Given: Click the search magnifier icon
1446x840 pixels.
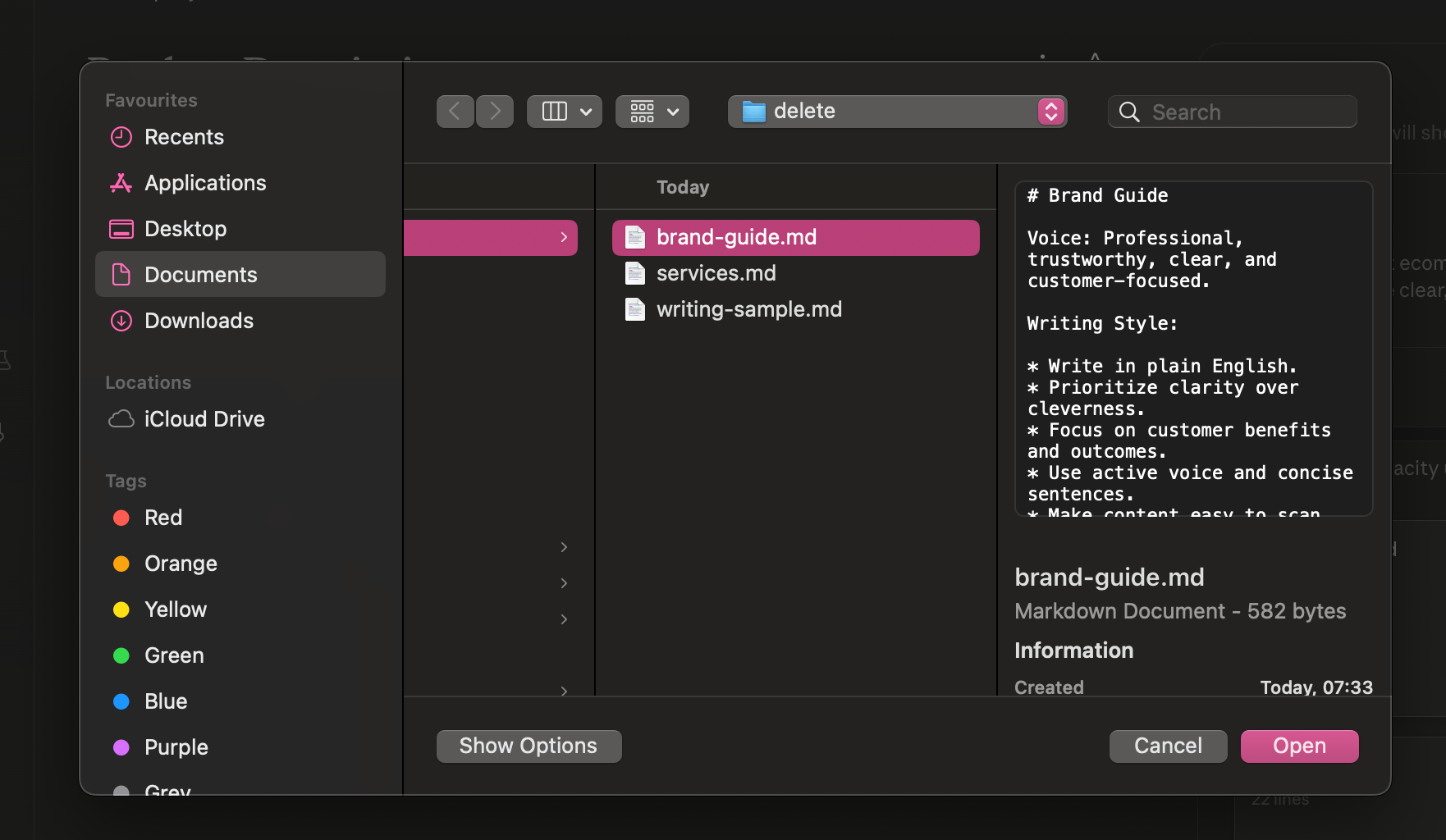Looking at the screenshot, I should [x=1129, y=112].
